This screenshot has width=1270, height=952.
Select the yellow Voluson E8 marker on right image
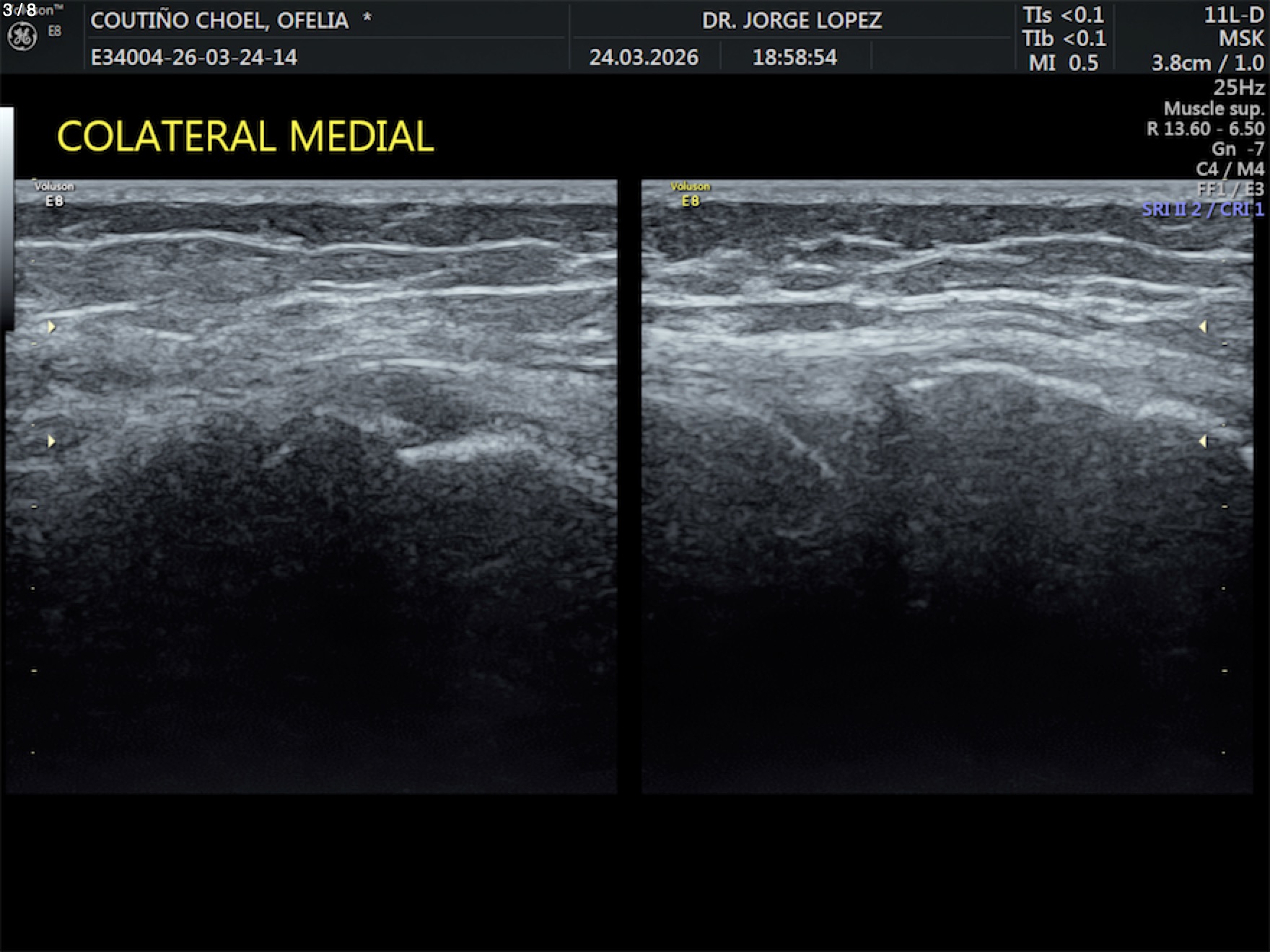pyautogui.click(x=690, y=194)
